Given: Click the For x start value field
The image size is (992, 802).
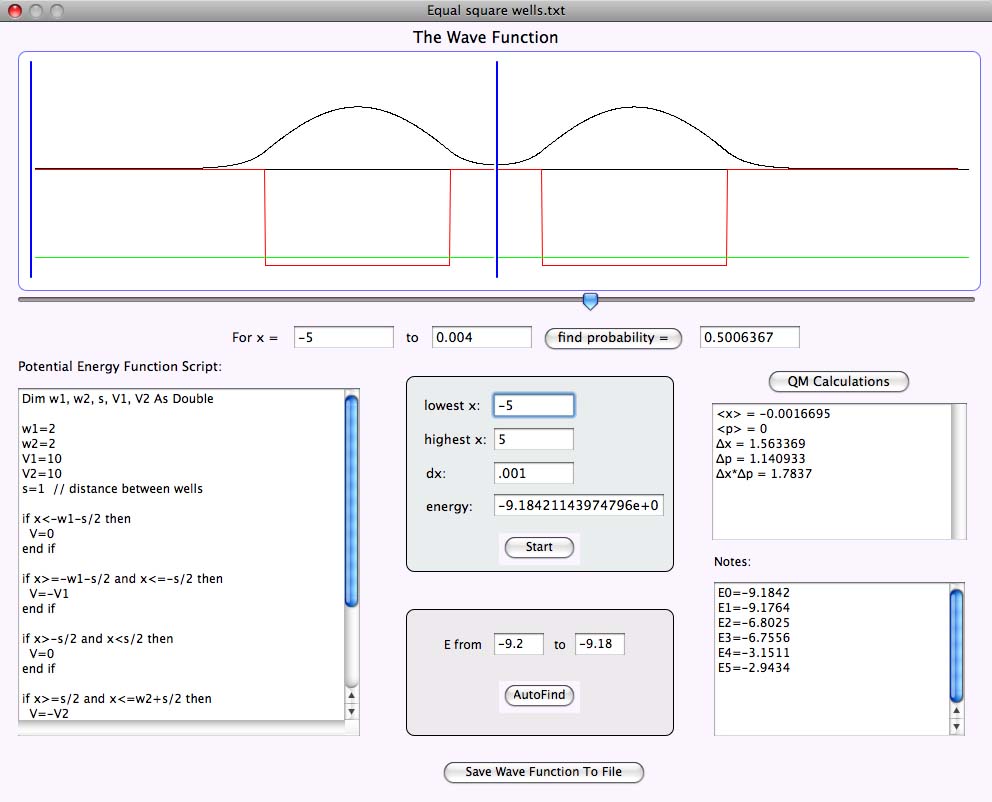Looking at the screenshot, I should point(344,338).
